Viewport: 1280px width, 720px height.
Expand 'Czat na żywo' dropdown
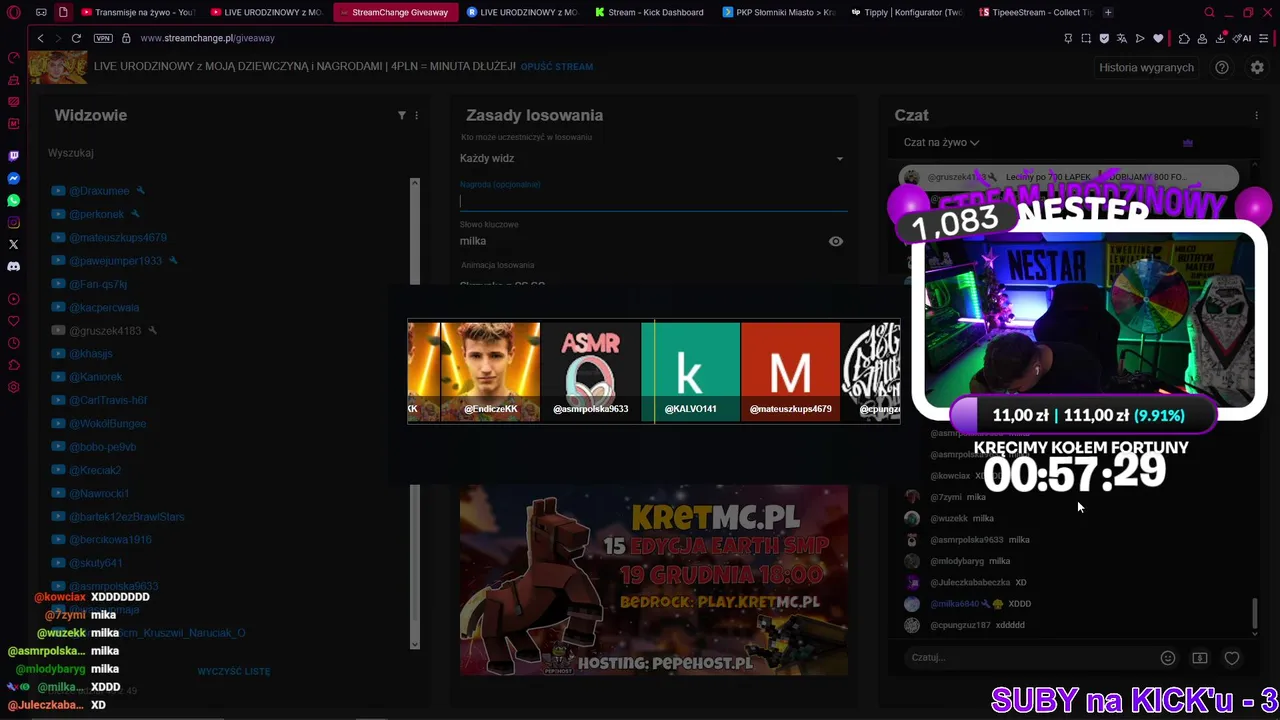(941, 142)
